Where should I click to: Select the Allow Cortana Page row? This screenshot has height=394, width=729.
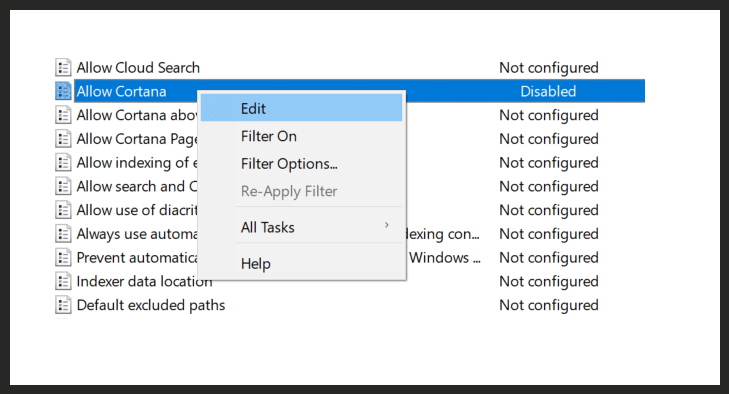(x=137, y=139)
